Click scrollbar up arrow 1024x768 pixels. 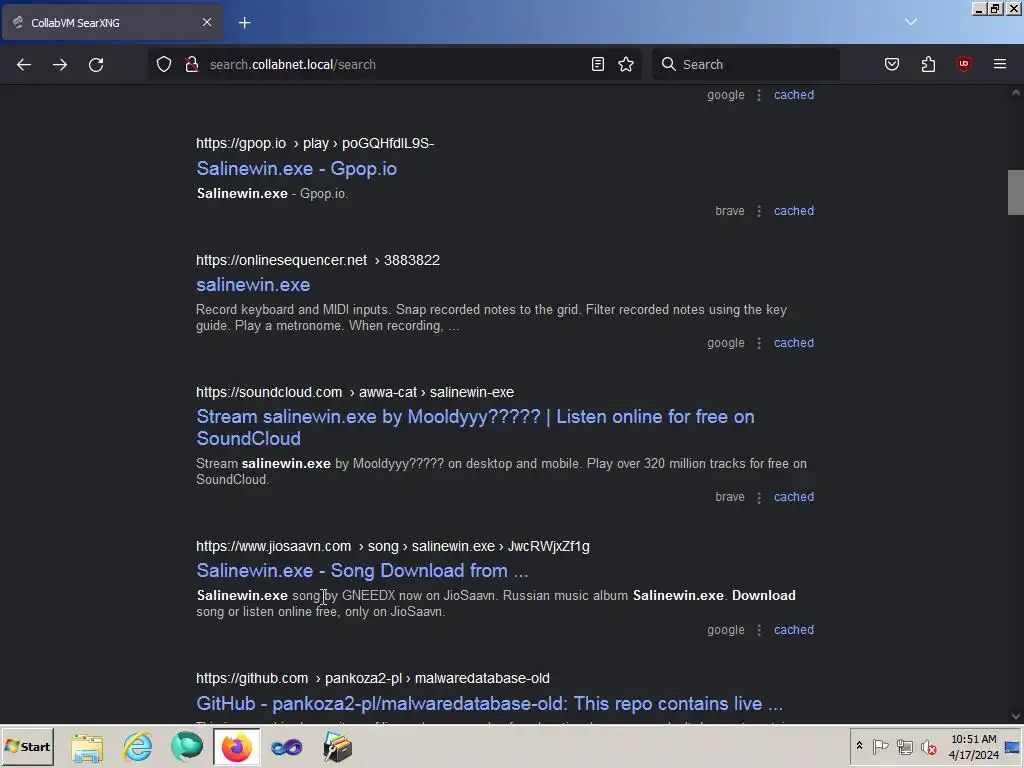pyautogui.click(x=1016, y=93)
